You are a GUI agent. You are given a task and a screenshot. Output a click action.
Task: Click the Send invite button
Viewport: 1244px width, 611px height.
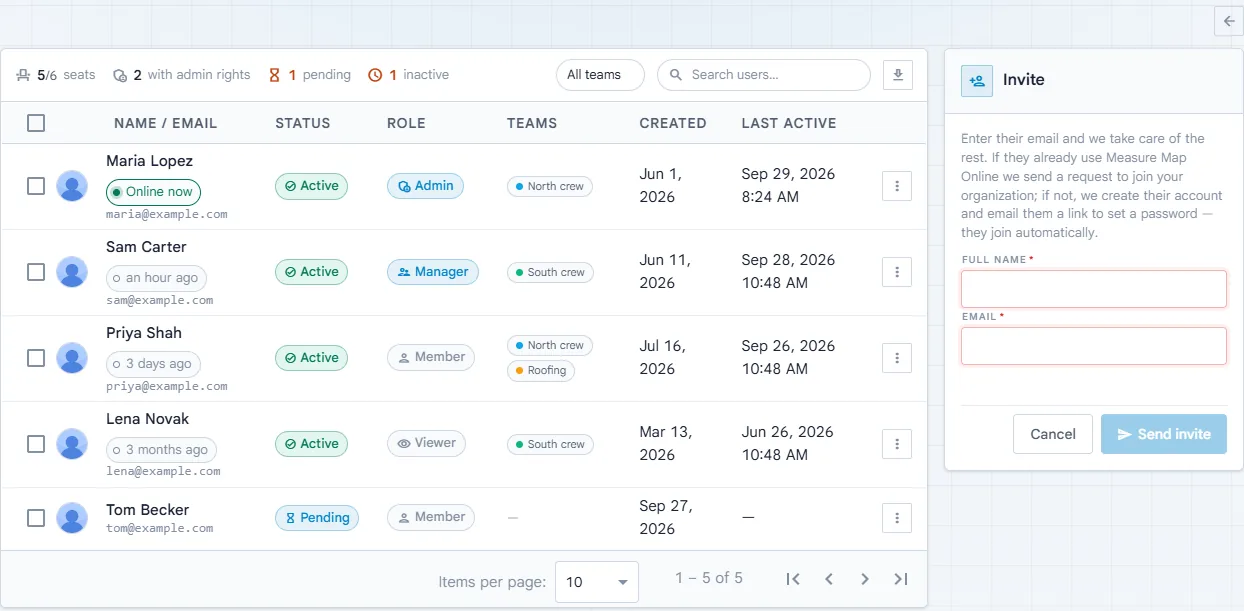click(1164, 434)
